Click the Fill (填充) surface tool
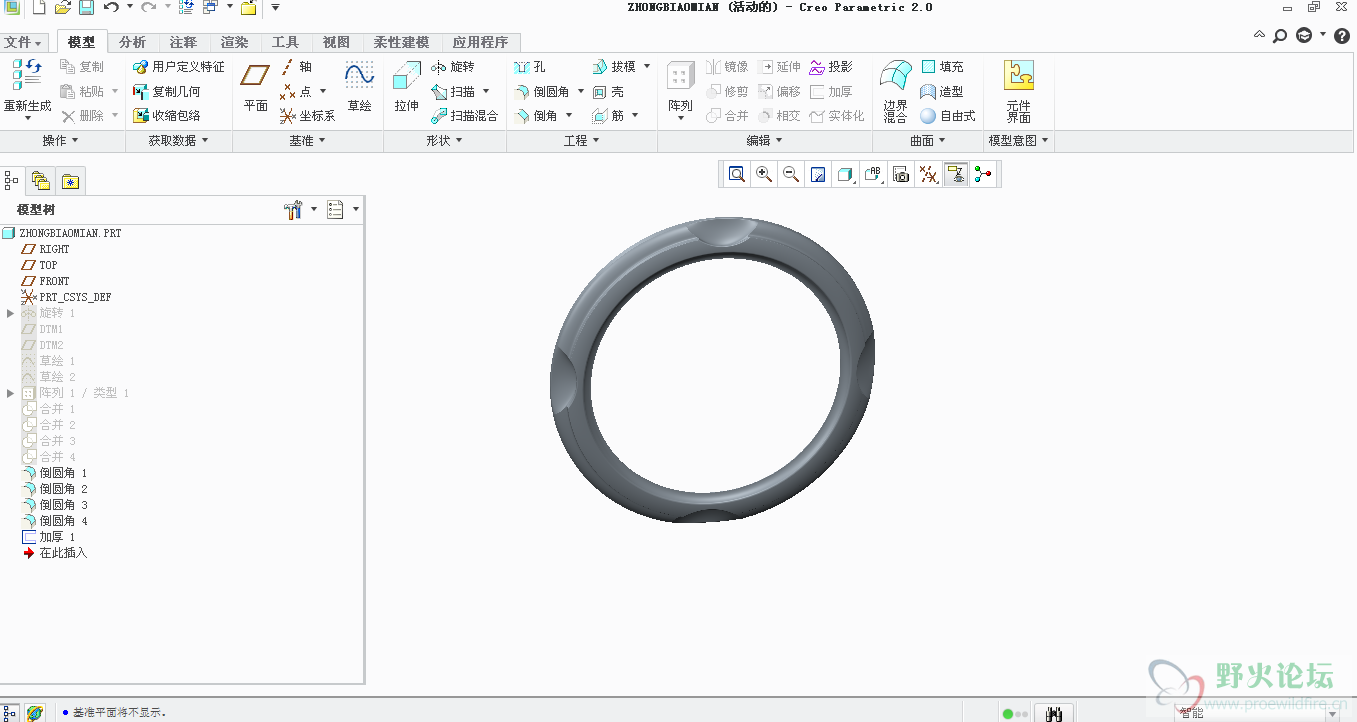This screenshot has width=1357, height=722. coord(942,67)
